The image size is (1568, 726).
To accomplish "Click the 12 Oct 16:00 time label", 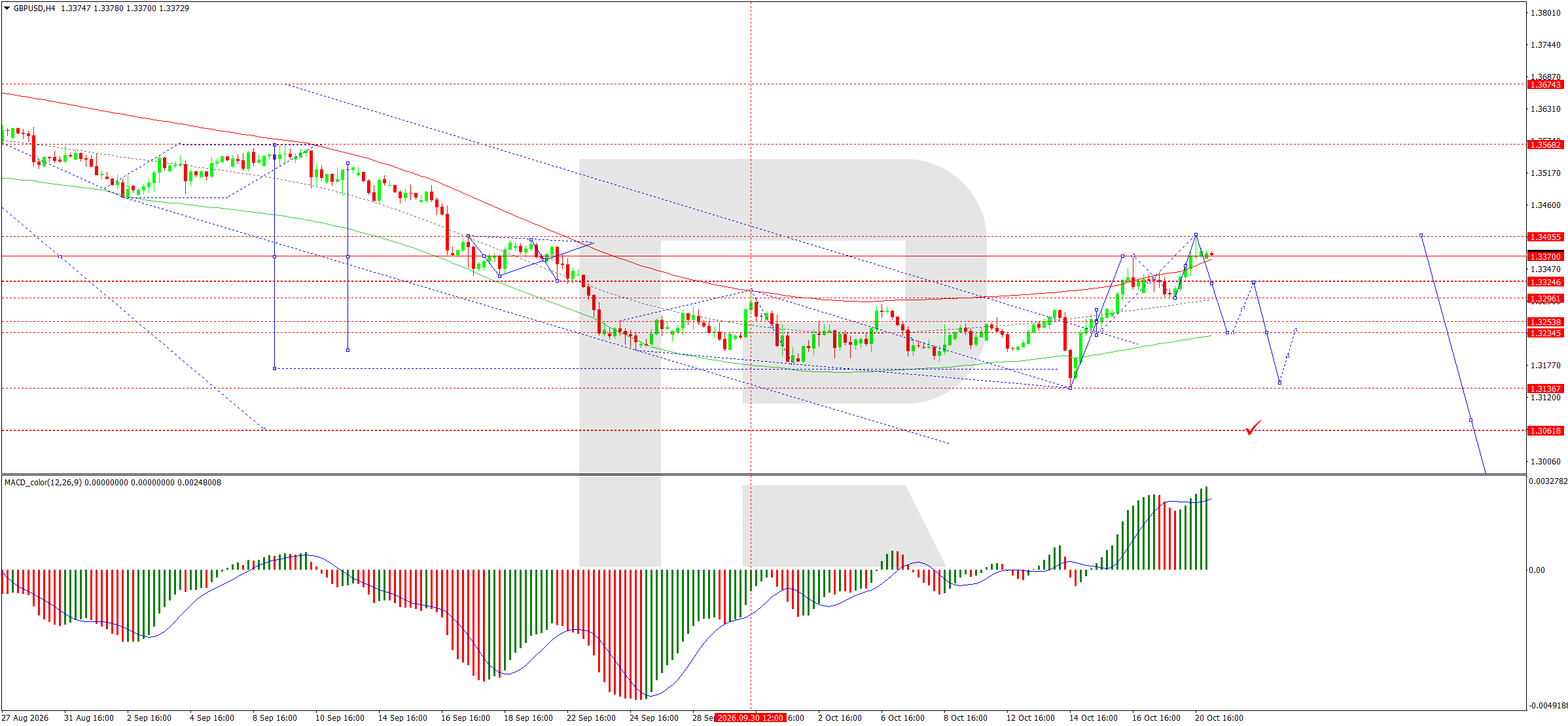I will point(1030,718).
